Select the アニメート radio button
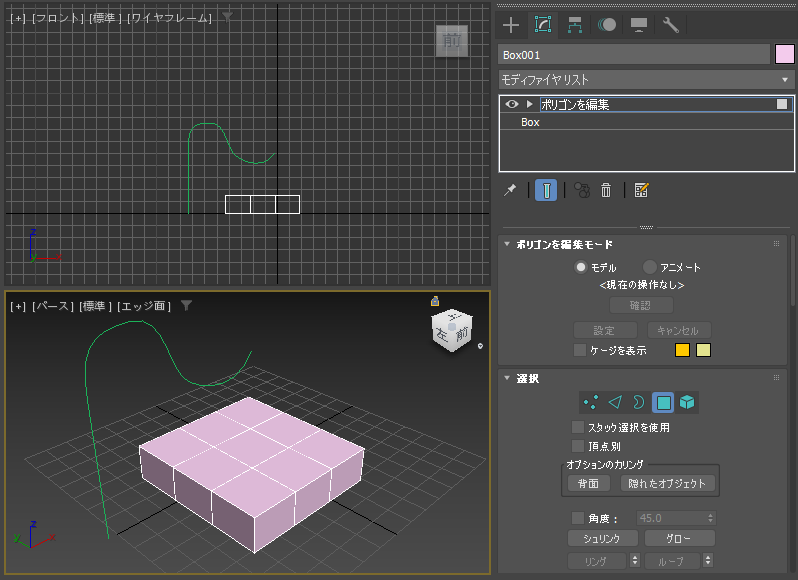 (650, 267)
